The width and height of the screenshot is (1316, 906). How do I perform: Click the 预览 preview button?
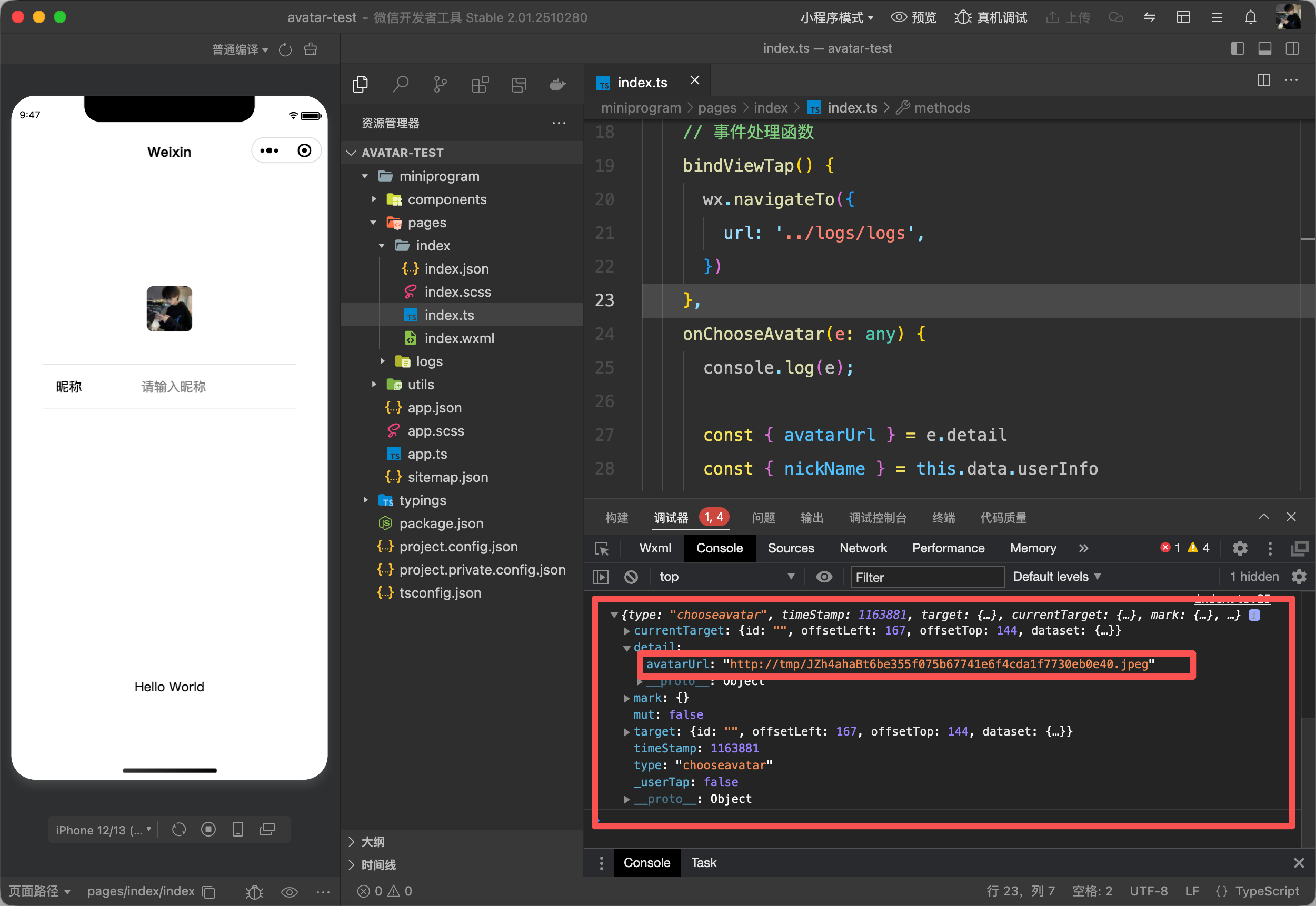click(x=913, y=17)
